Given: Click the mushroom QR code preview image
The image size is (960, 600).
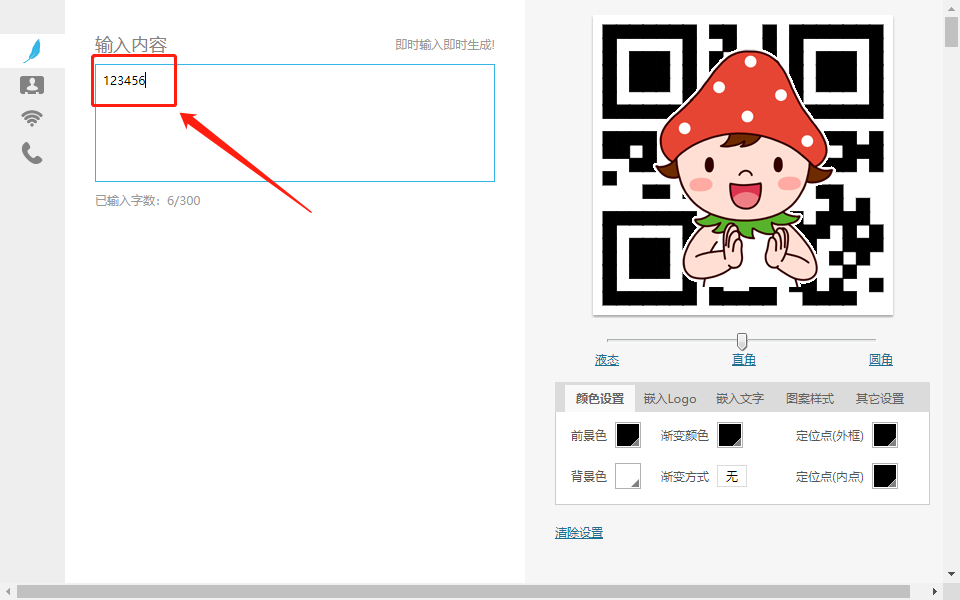Looking at the screenshot, I should [x=743, y=163].
